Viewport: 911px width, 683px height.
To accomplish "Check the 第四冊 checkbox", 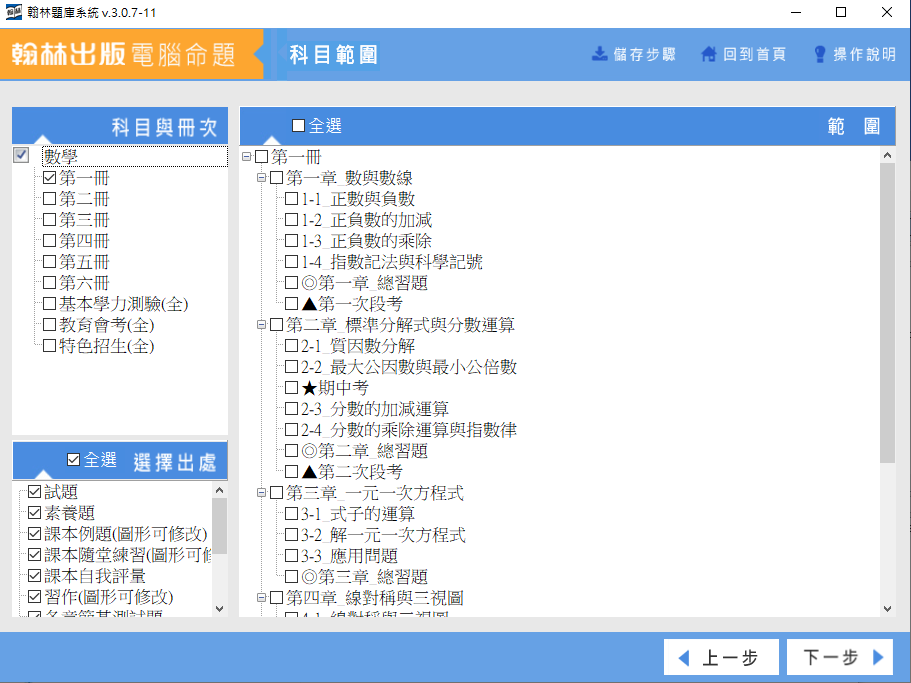I will [49, 240].
